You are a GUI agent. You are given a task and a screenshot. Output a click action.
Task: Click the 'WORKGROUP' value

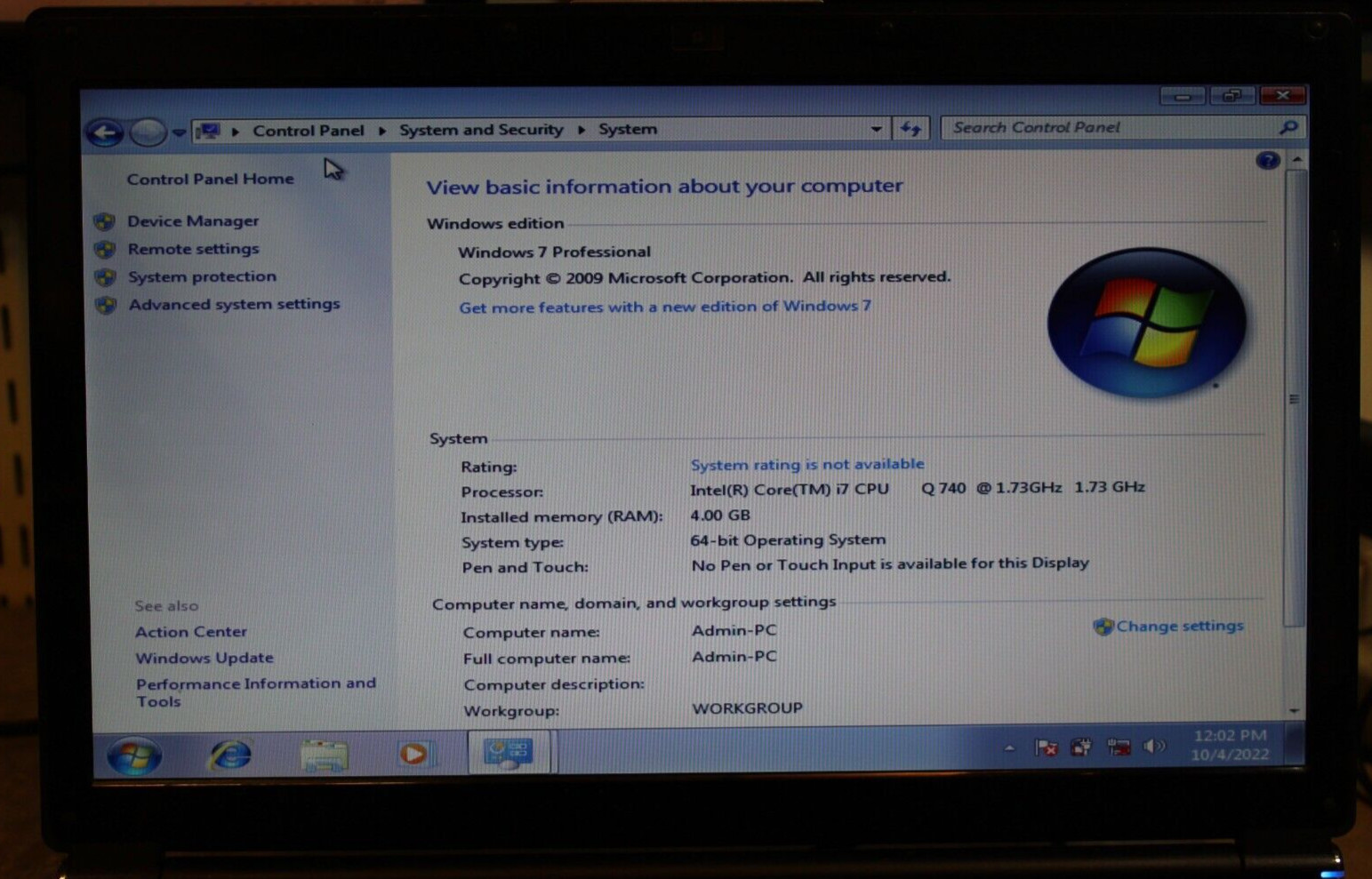tap(747, 708)
